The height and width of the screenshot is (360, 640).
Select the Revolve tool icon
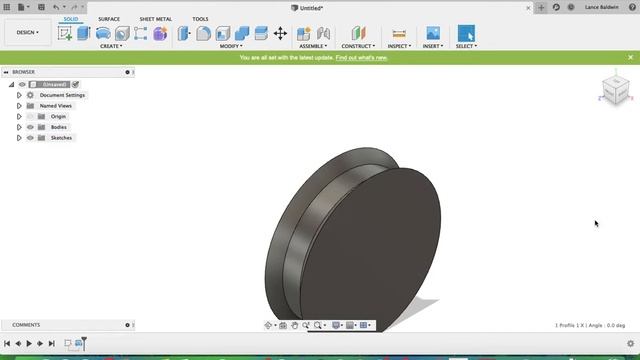[x=103, y=33]
